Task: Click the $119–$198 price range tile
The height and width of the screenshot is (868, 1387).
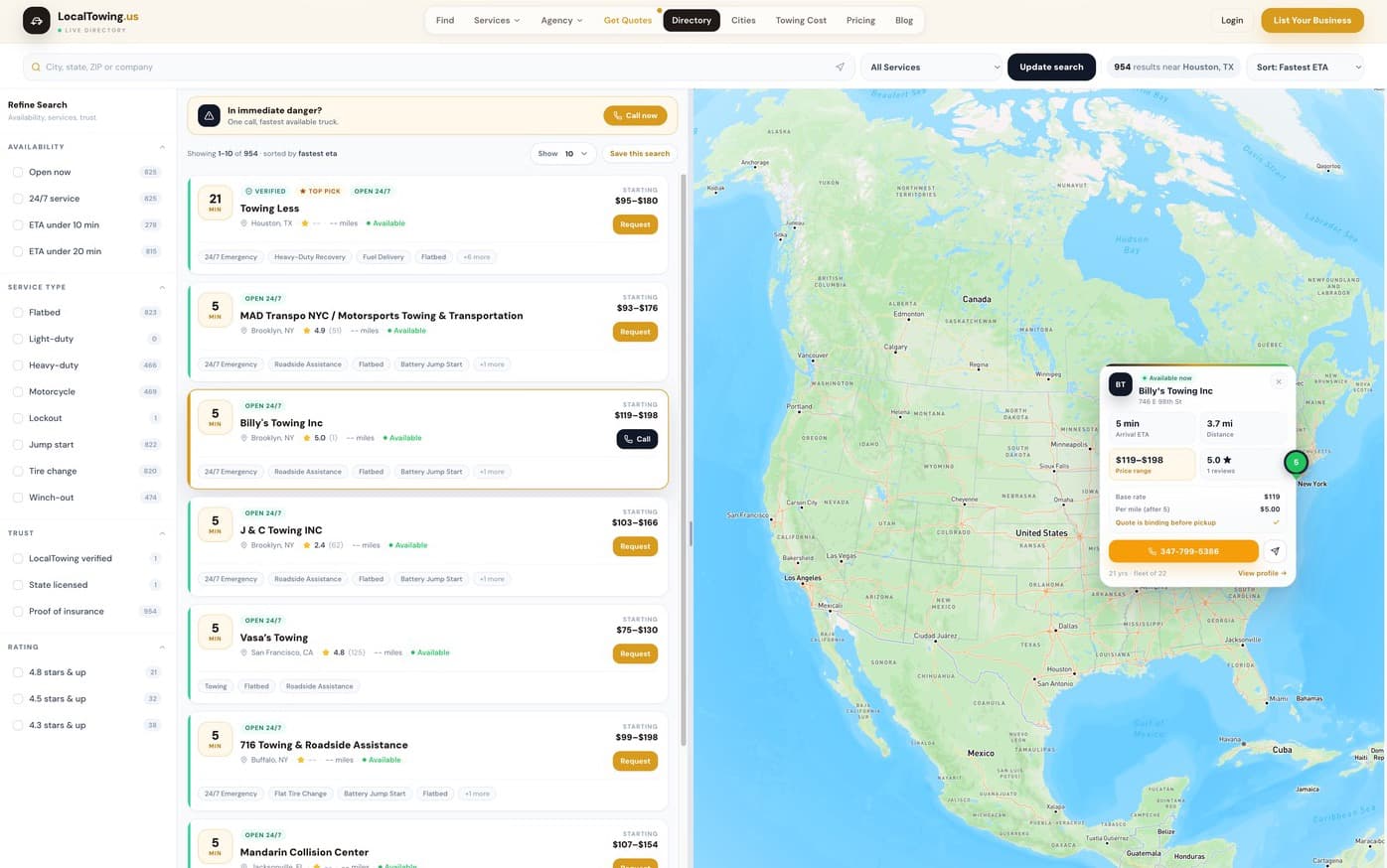Action: (x=1152, y=464)
